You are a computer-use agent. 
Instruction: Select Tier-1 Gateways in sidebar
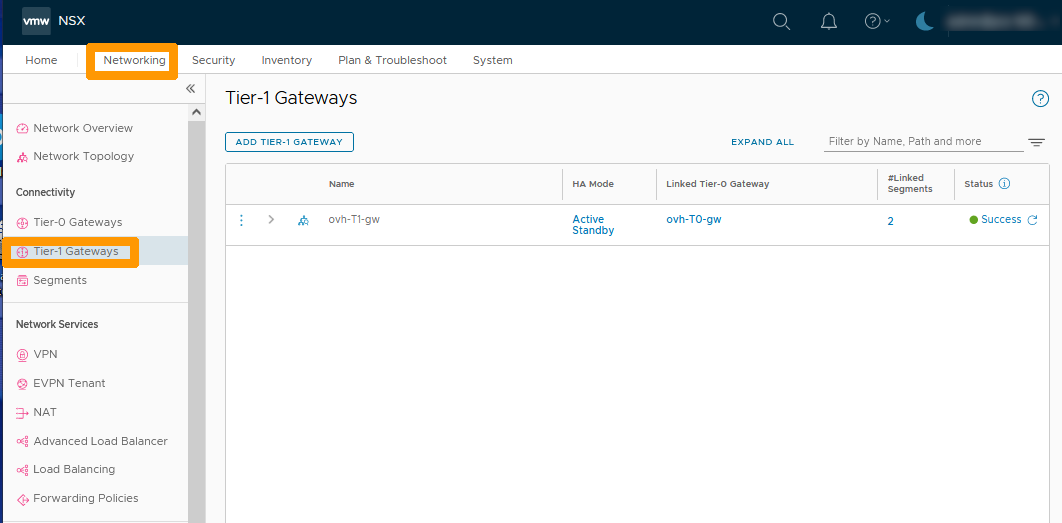tap(76, 251)
